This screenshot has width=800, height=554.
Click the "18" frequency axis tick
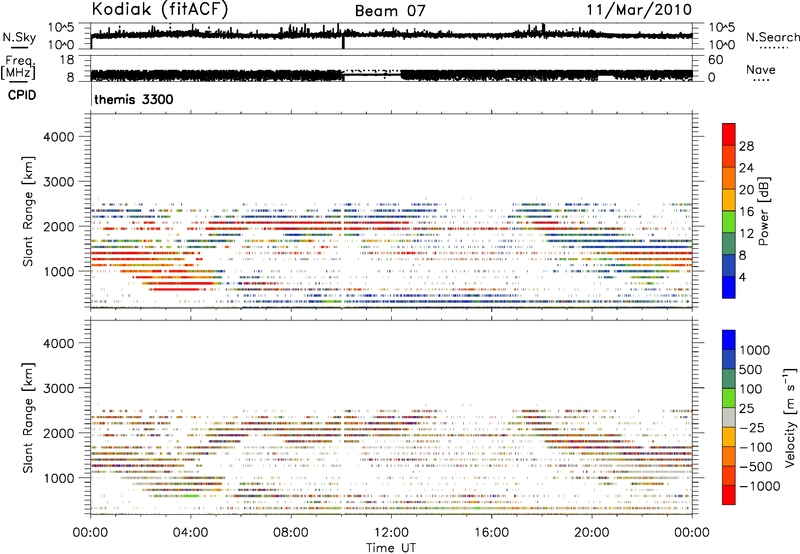pyautogui.click(x=67, y=60)
